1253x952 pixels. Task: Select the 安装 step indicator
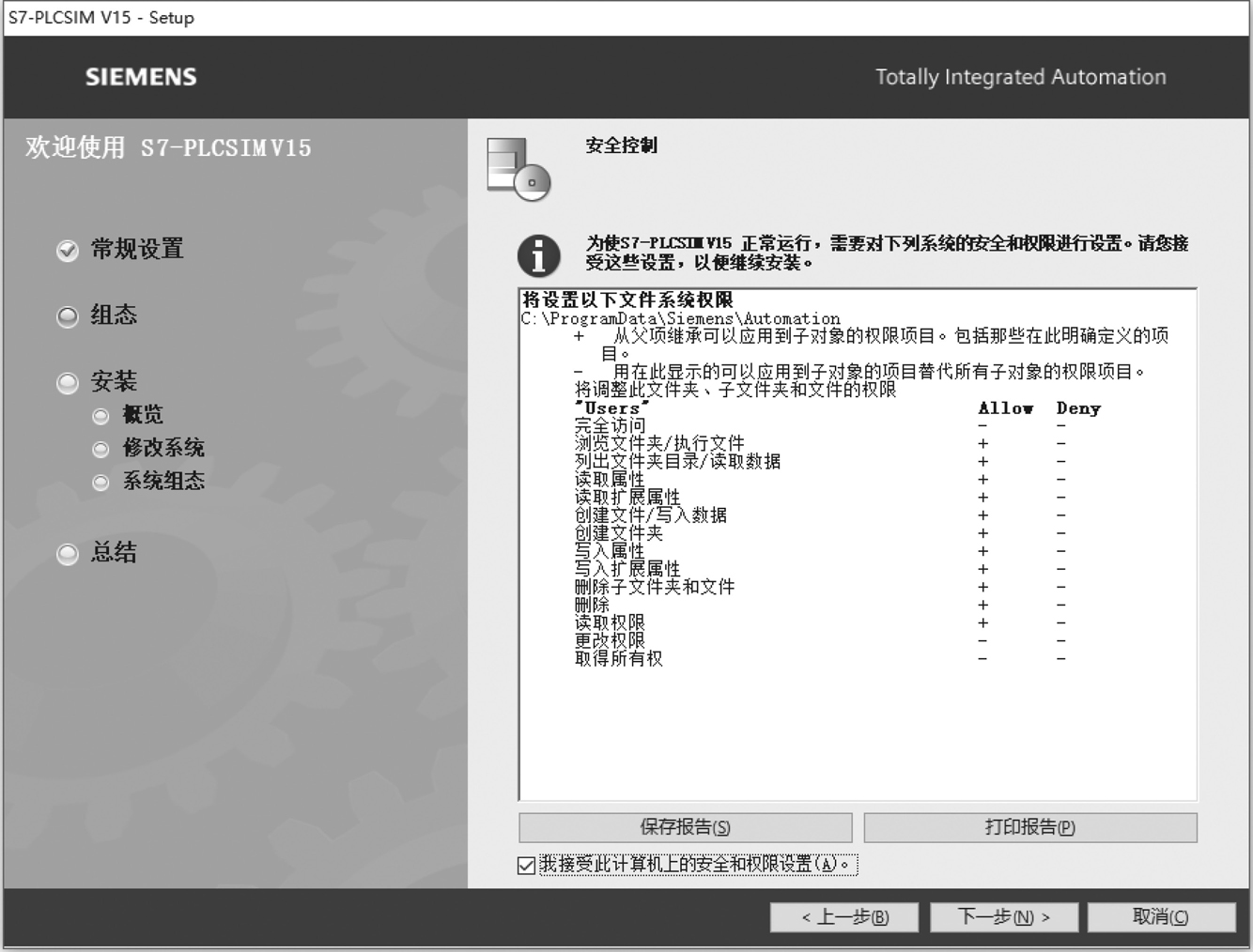[x=68, y=382]
